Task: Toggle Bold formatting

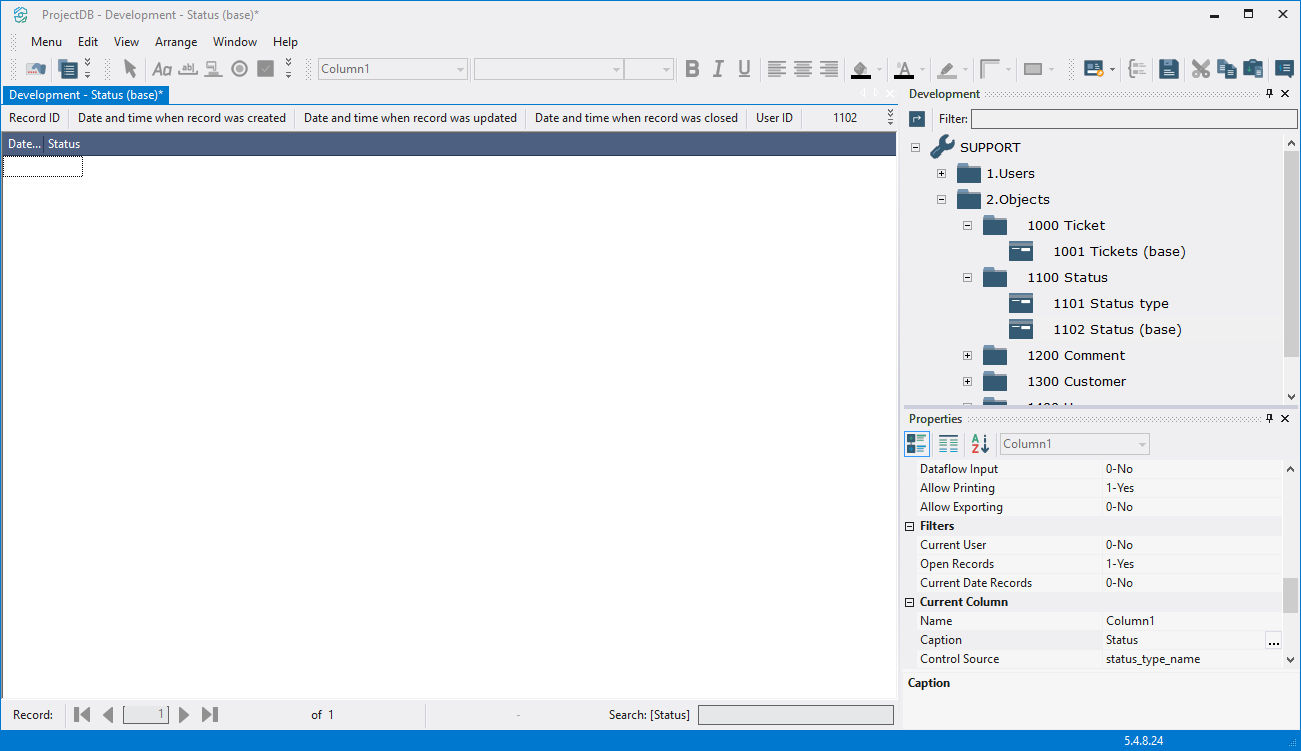Action: pyautogui.click(x=692, y=69)
